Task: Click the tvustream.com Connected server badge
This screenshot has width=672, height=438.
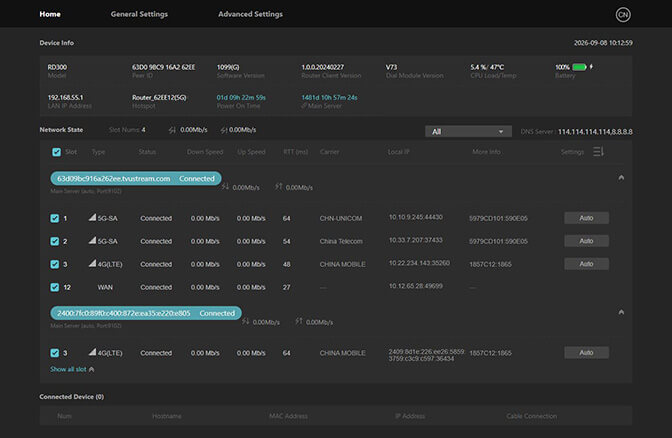Action: point(136,178)
